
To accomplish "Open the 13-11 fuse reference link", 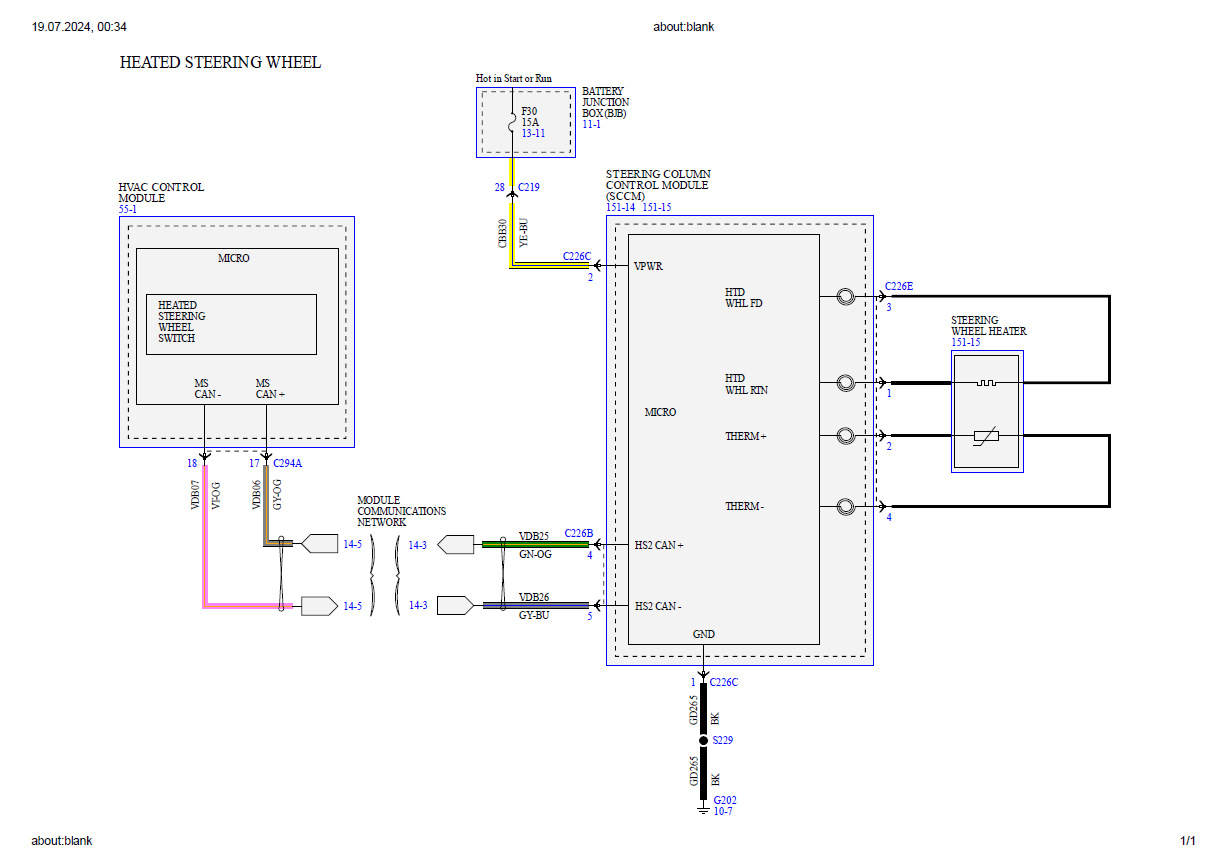I will pos(533,133).
